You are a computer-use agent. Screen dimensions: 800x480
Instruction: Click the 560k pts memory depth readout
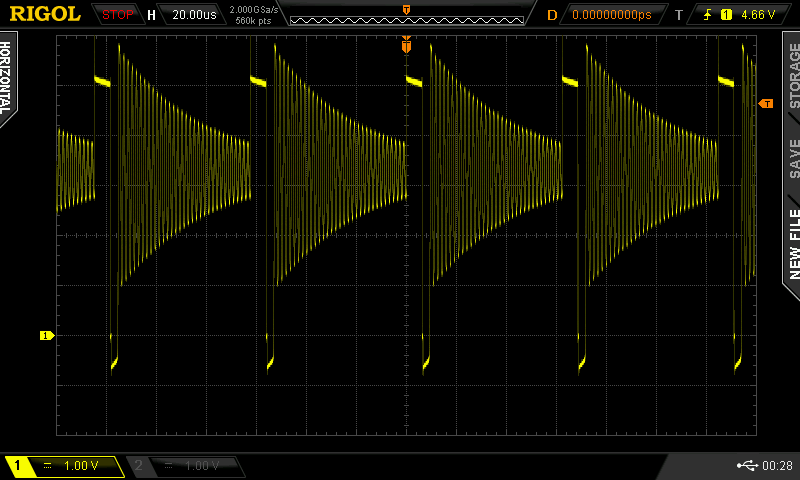coord(254,21)
